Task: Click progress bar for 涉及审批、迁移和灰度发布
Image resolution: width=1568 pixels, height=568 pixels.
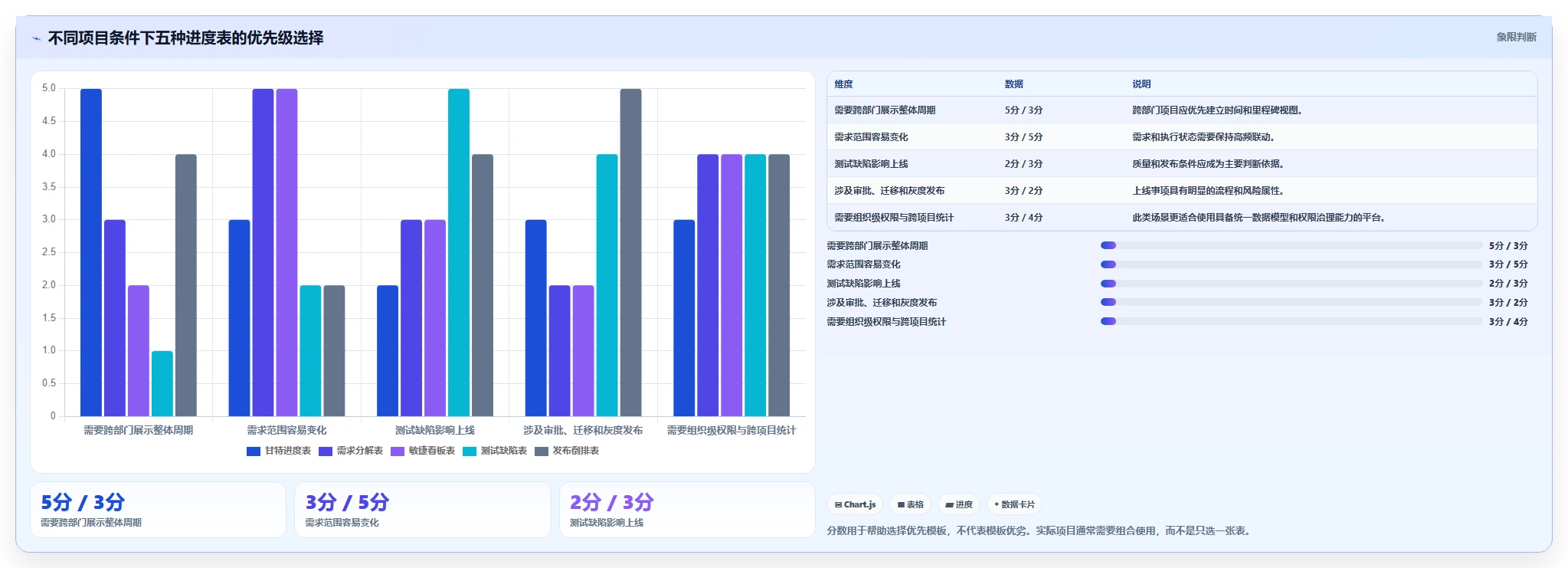Action: click(1291, 303)
